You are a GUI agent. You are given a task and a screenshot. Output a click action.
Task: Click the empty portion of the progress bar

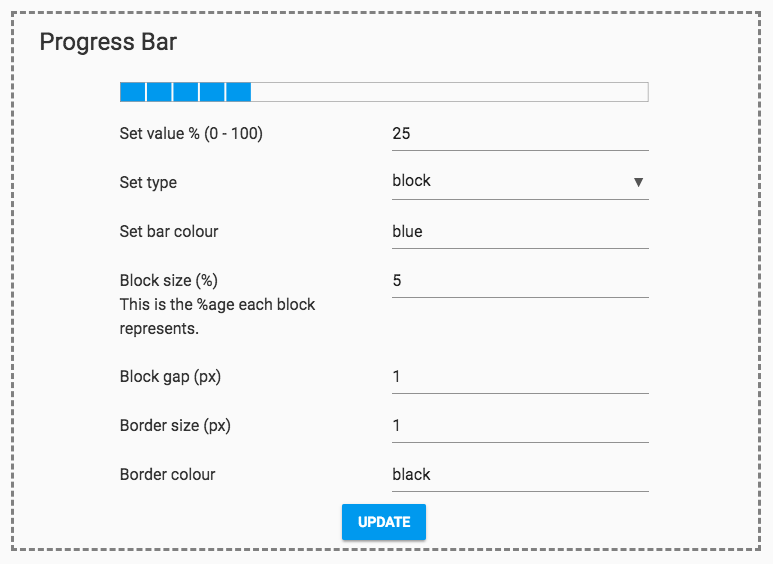coord(448,92)
